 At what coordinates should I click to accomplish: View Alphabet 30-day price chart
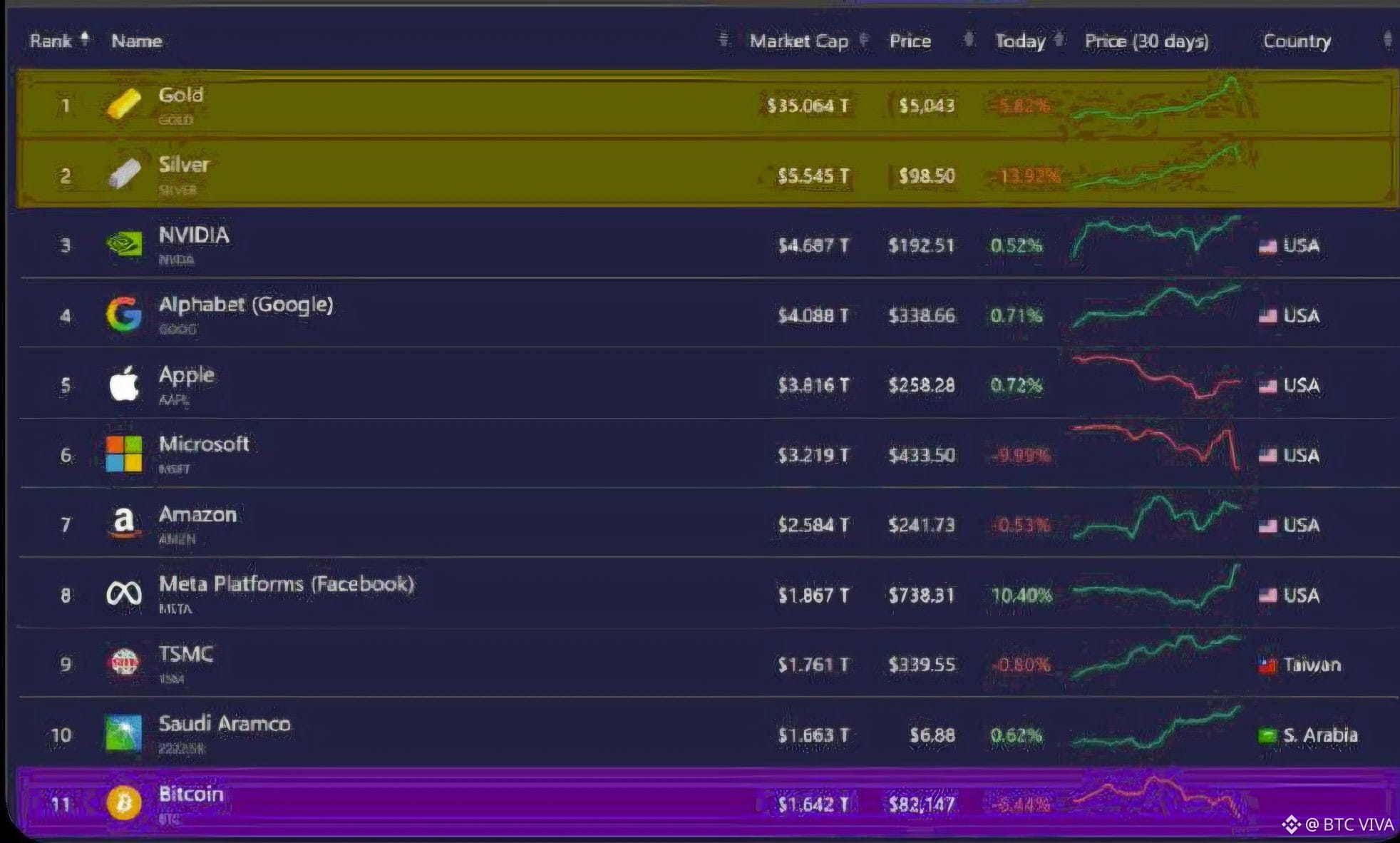point(1156,307)
